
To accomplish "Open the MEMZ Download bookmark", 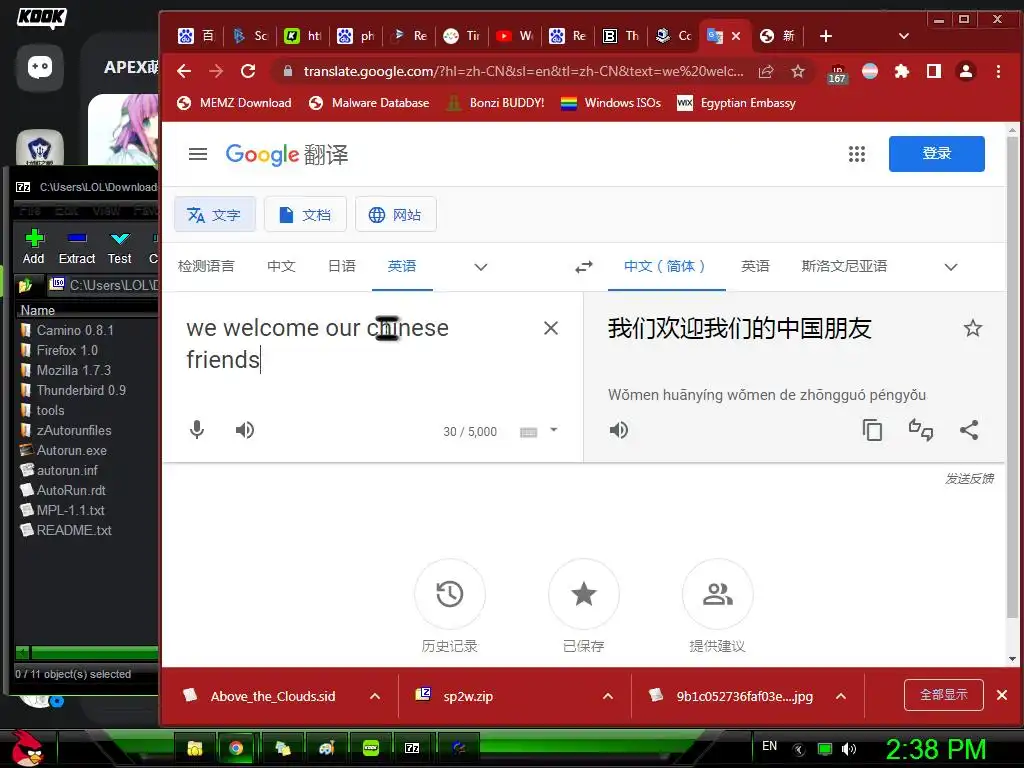I will pos(234,103).
